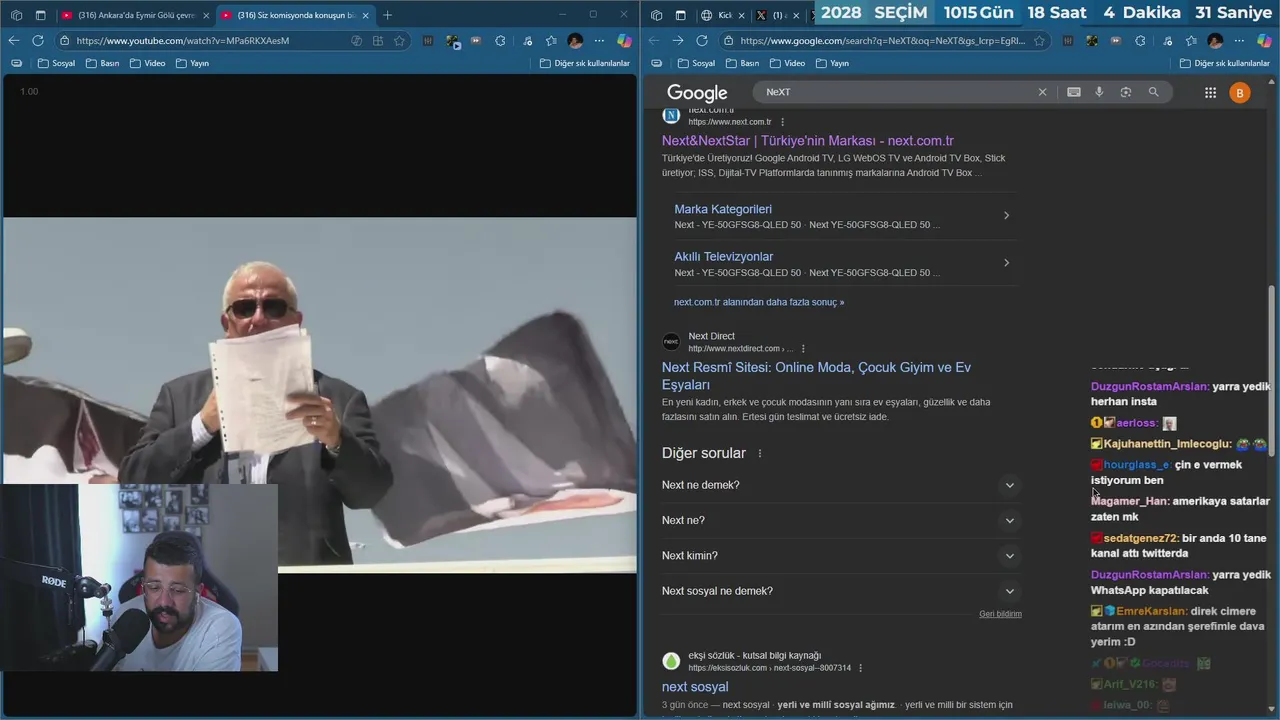Open Google apps grid
This screenshot has height=720, width=1280.
[x=1210, y=92]
